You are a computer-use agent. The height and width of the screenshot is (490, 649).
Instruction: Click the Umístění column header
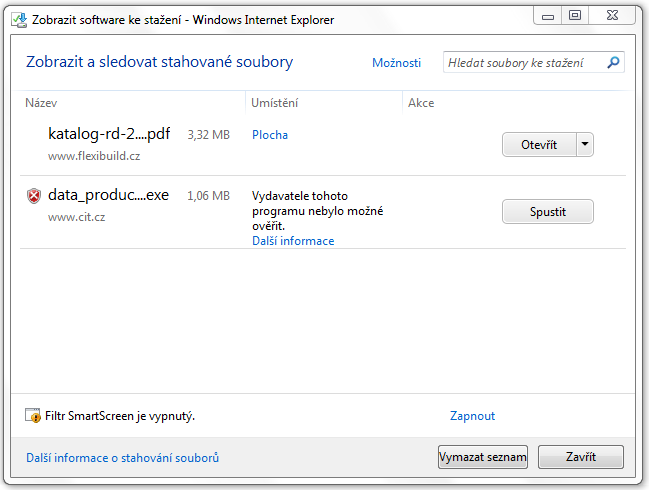click(274, 103)
